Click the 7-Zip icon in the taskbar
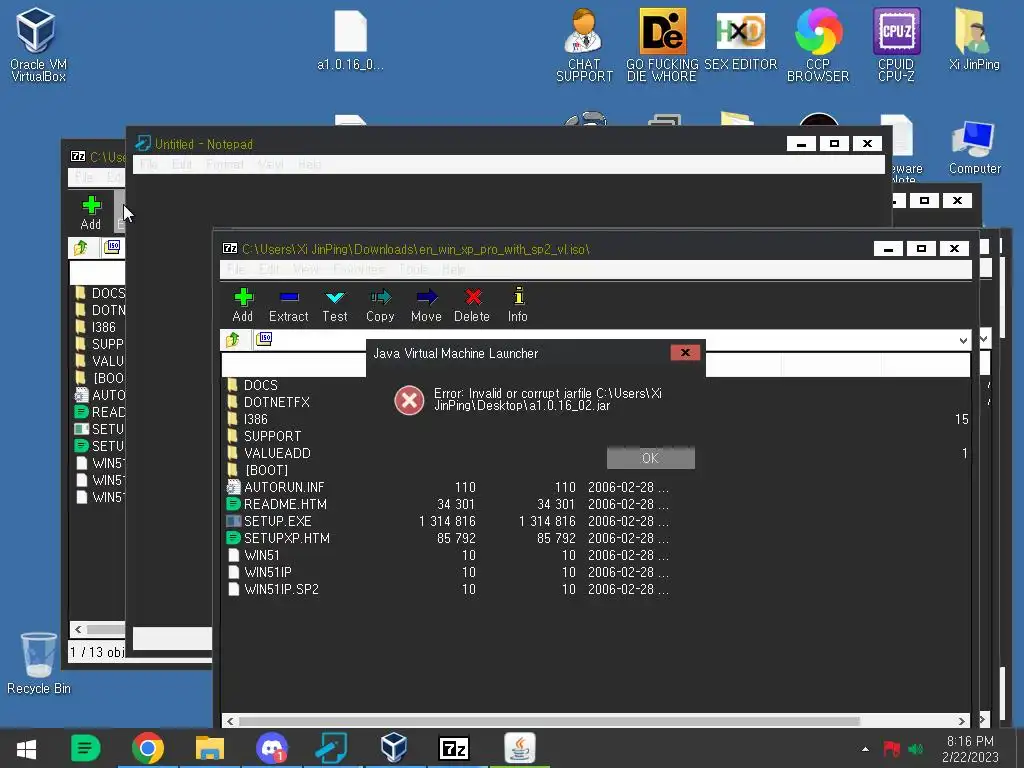 tap(454, 748)
